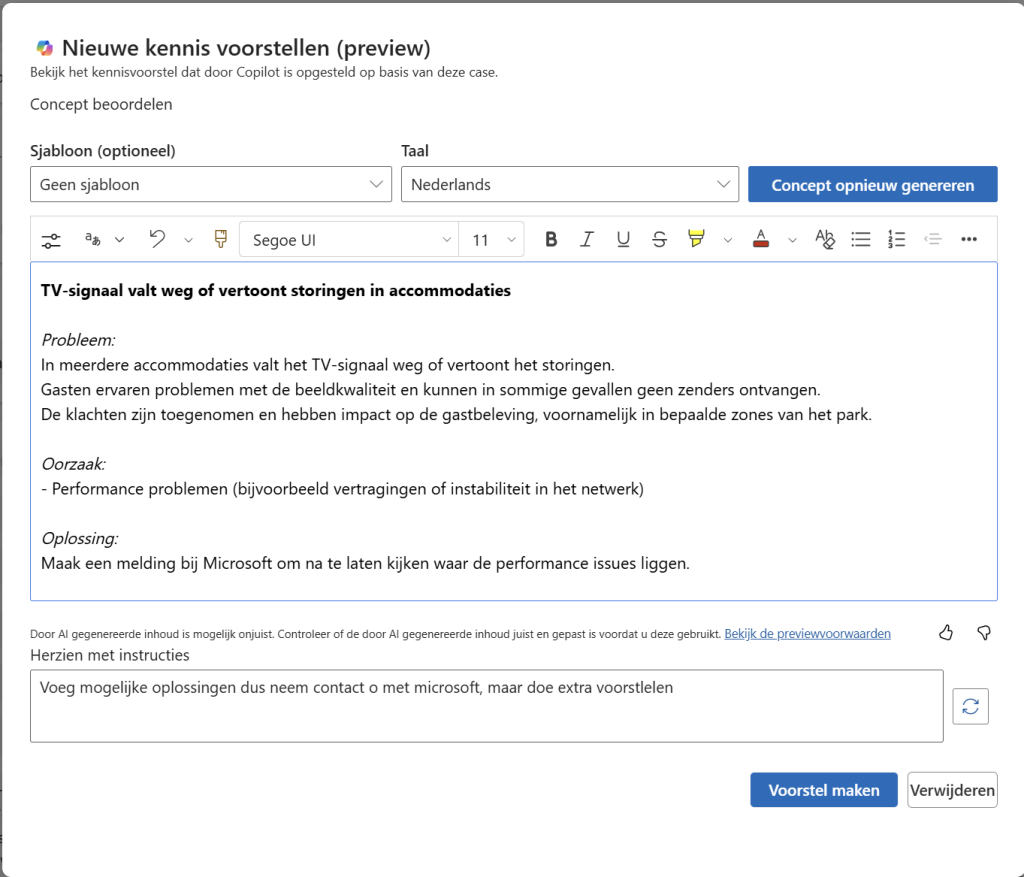The height and width of the screenshot is (877, 1024).
Task: Clear formatting with the eraser icon
Action: coord(825,240)
